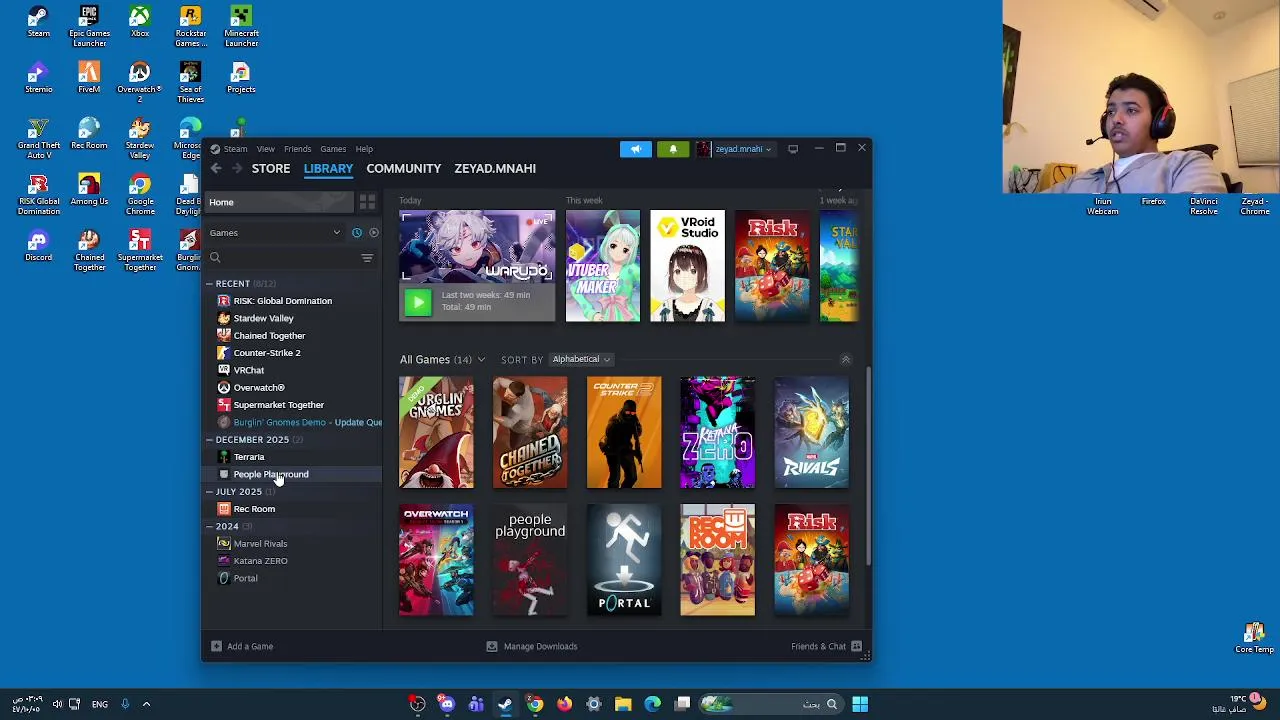Image resolution: width=1280 pixels, height=720 pixels.
Task: Open Add a Game plus icon
Action: pyautogui.click(x=216, y=646)
